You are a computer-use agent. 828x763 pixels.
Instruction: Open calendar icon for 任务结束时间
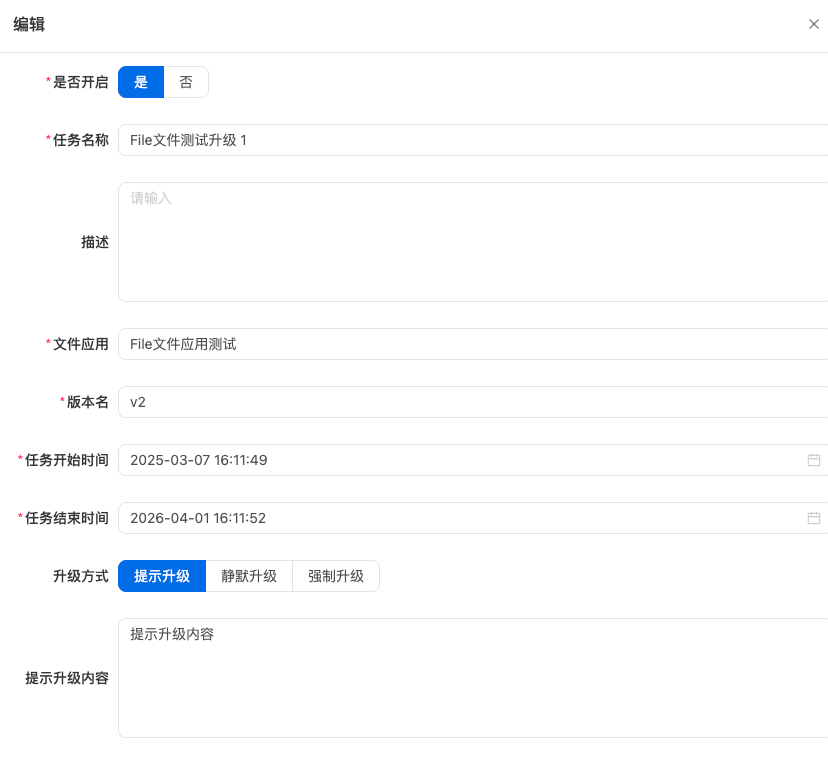tap(813, 518)
